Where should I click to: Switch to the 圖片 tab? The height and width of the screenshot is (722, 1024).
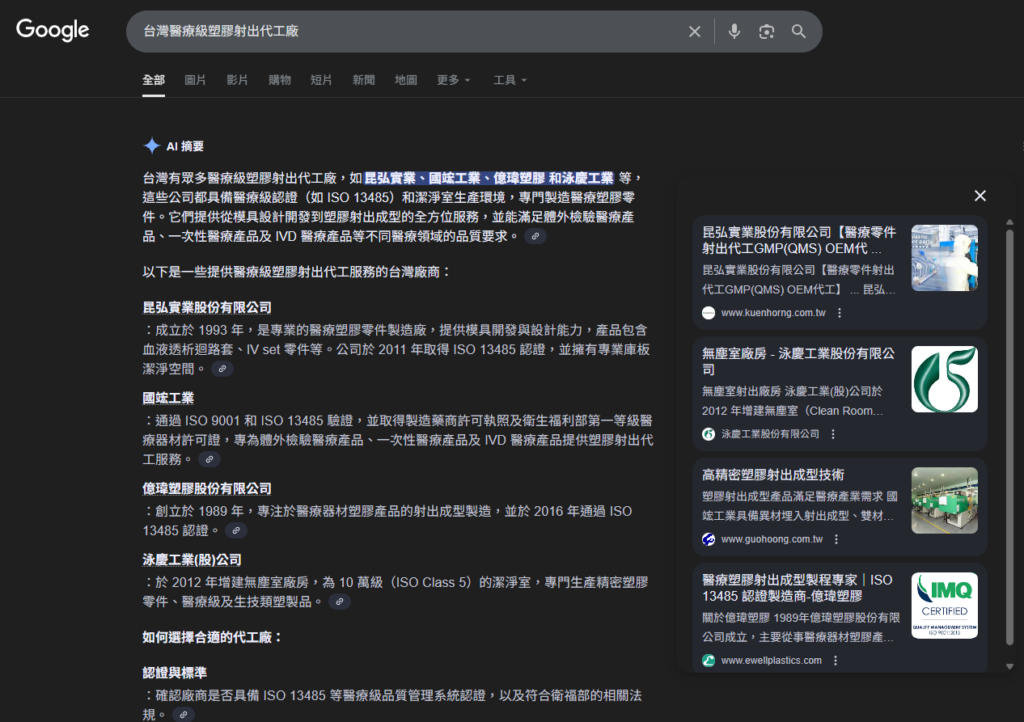coord(195,80)
